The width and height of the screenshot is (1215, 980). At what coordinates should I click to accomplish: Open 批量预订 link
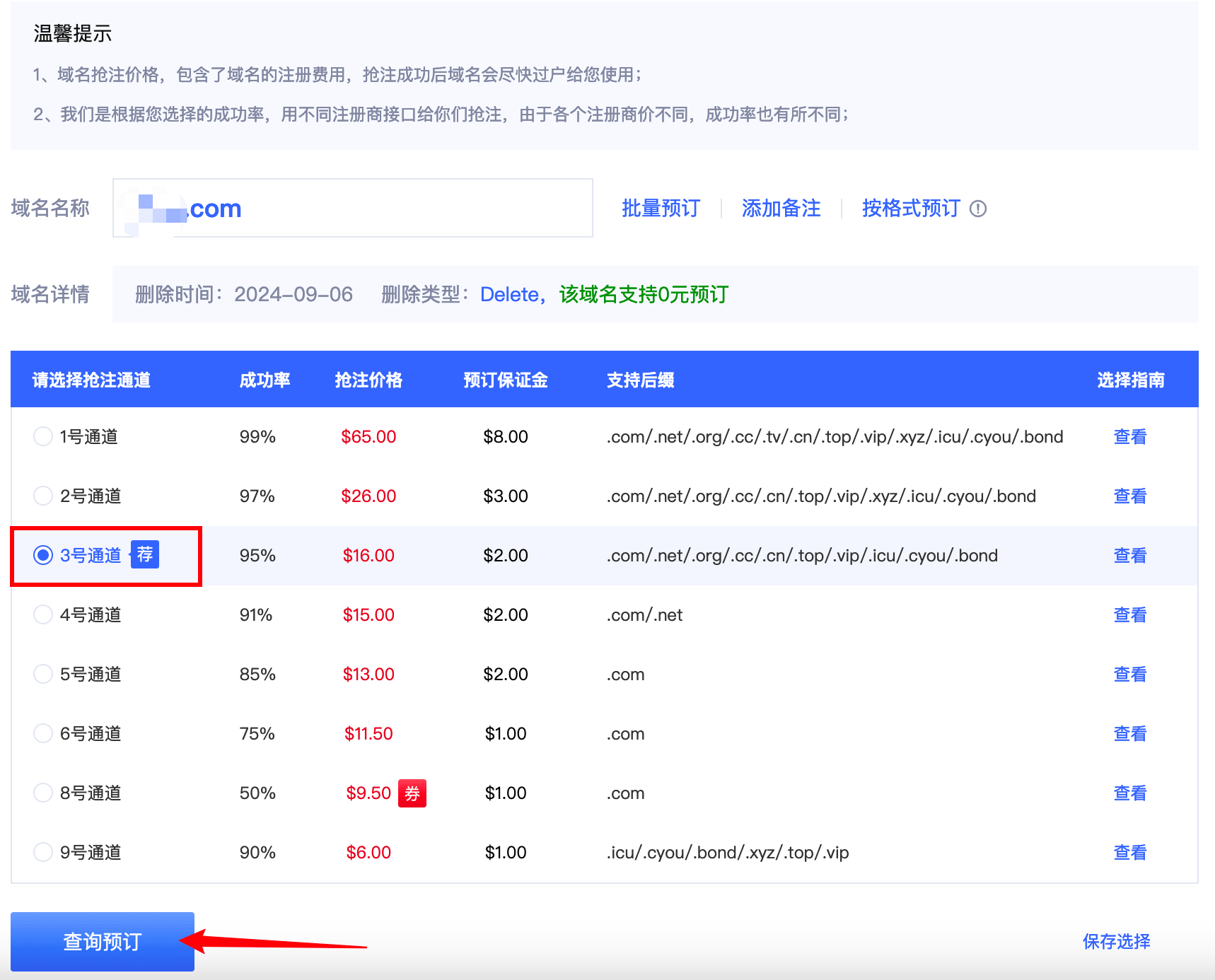coord(661,209)
